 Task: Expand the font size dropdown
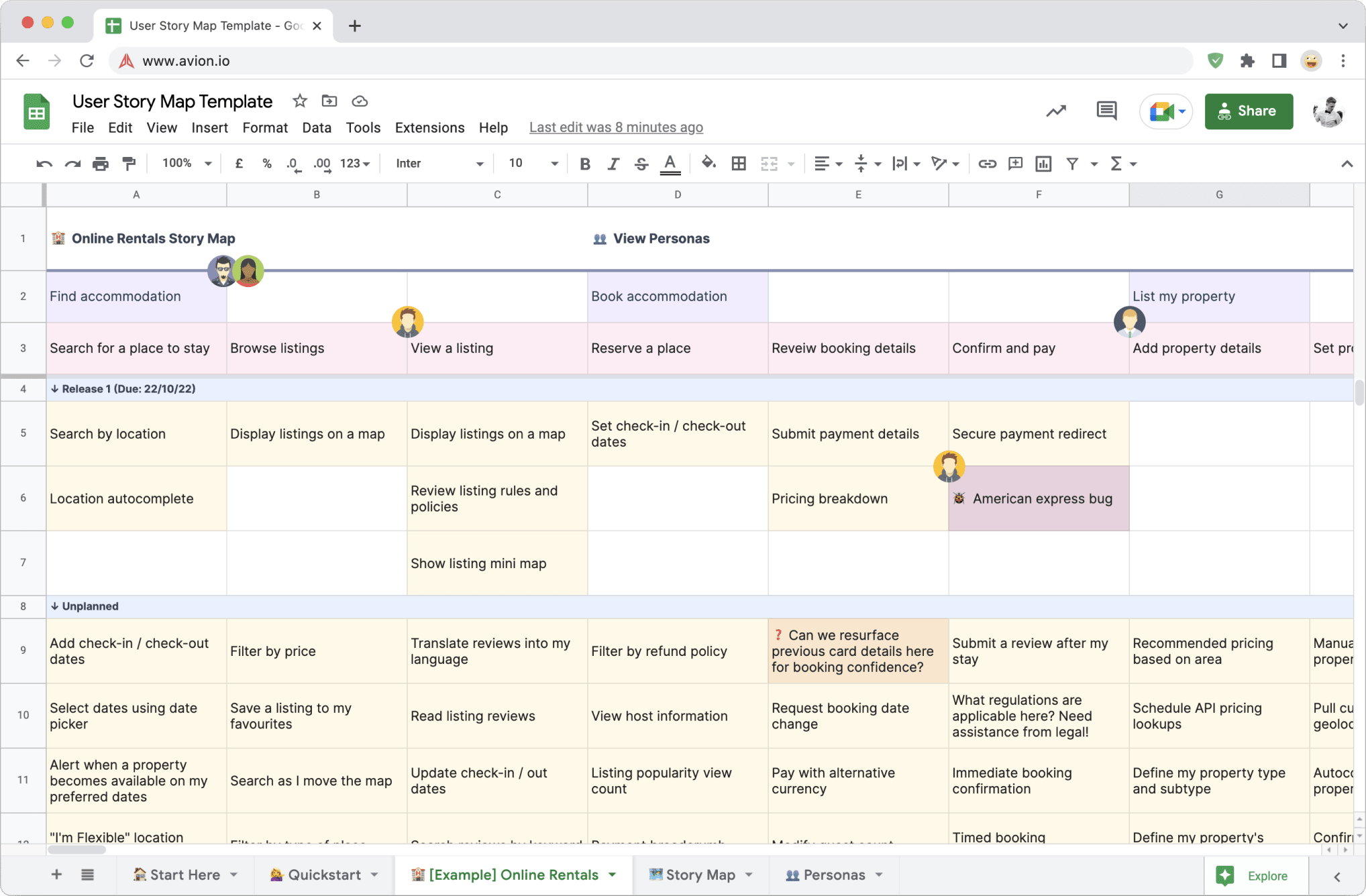(x=553, y=163)
